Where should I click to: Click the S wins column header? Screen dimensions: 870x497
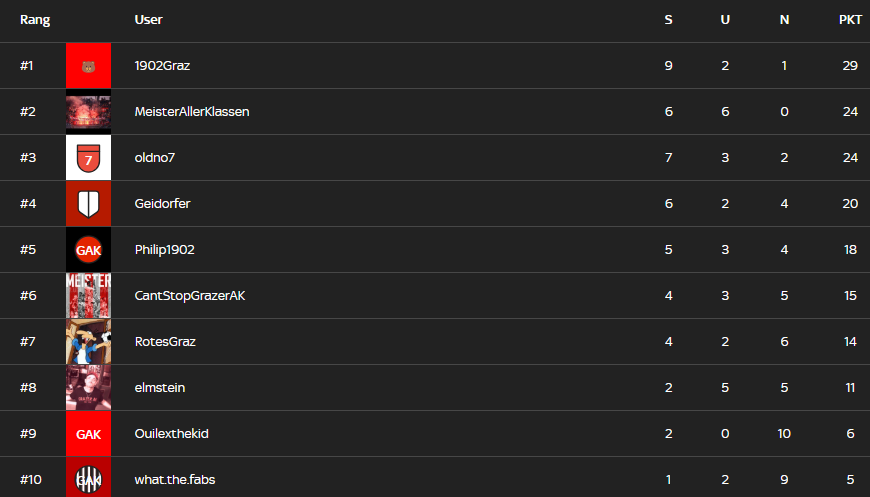pyautogui.click(x=668, y=20)
